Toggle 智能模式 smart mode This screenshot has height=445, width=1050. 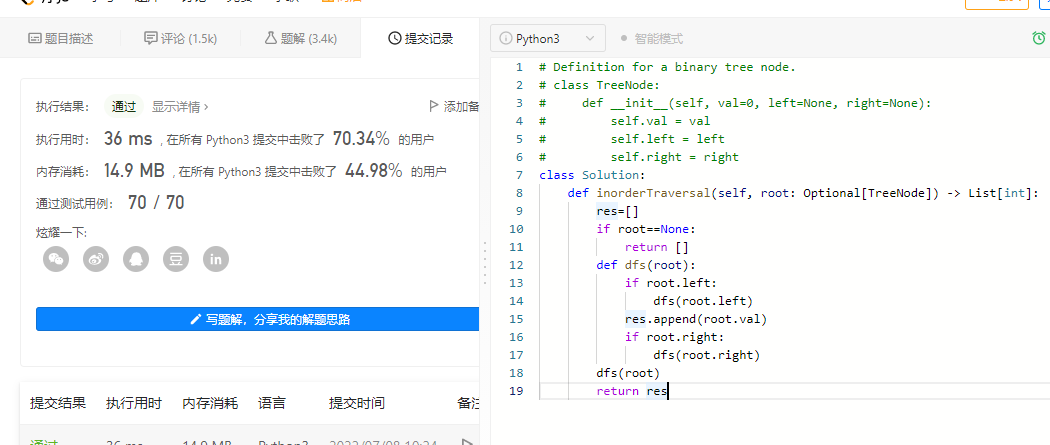pyautogui.click(x=652, y=39)
